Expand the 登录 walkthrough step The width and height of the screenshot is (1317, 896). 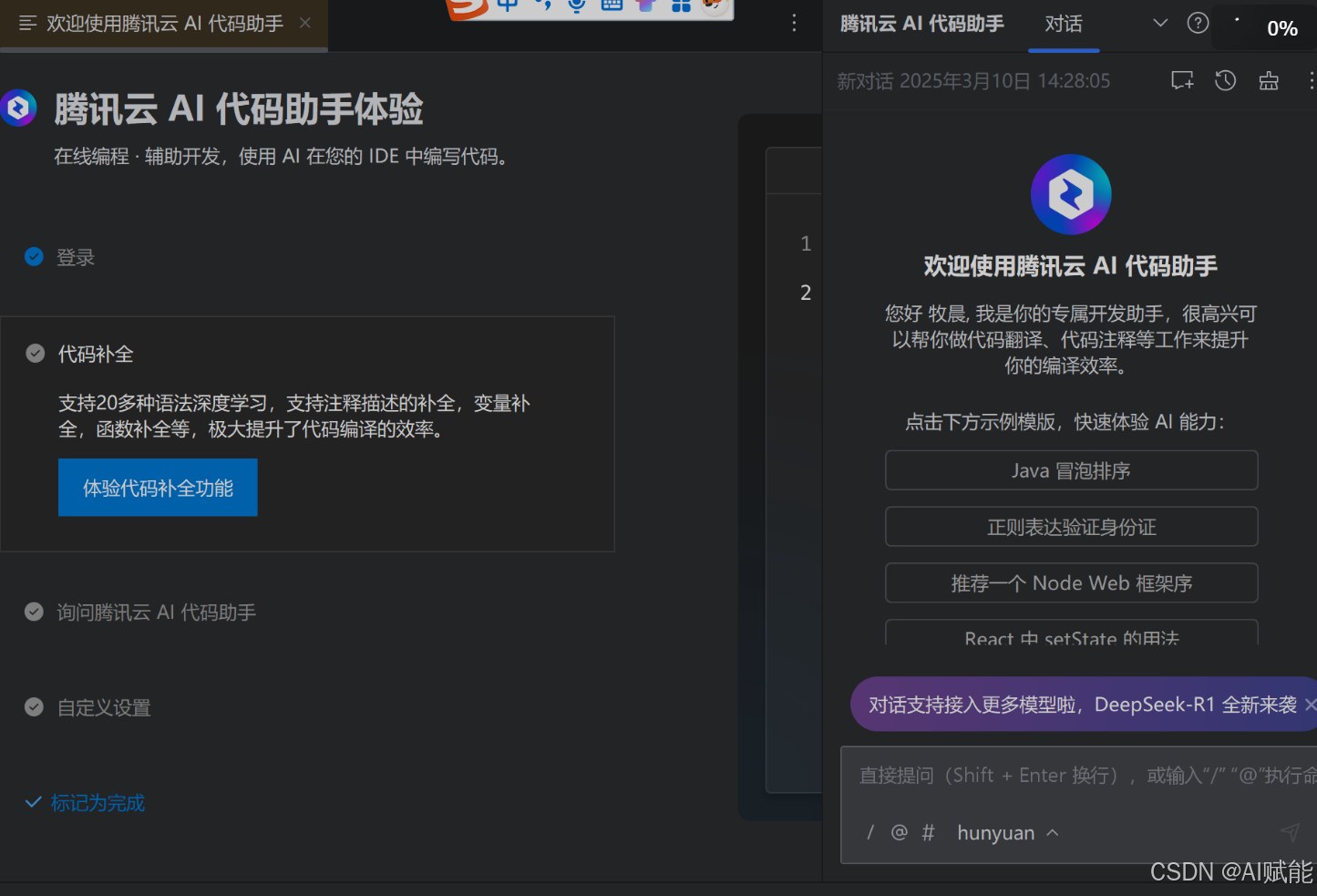76,257
